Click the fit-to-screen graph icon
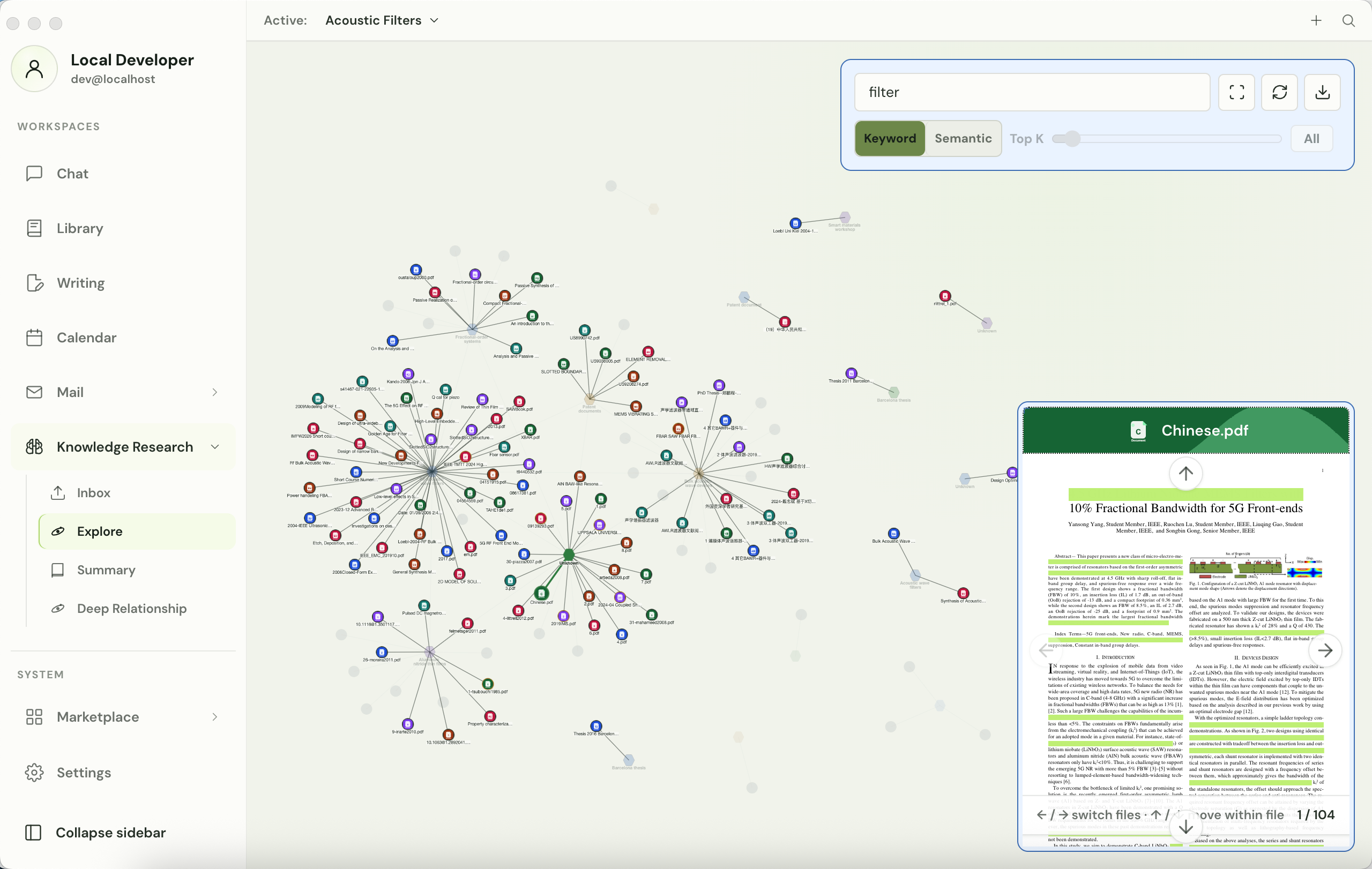This screenshot has height=869, width=1372. (x=1236, y=92)
